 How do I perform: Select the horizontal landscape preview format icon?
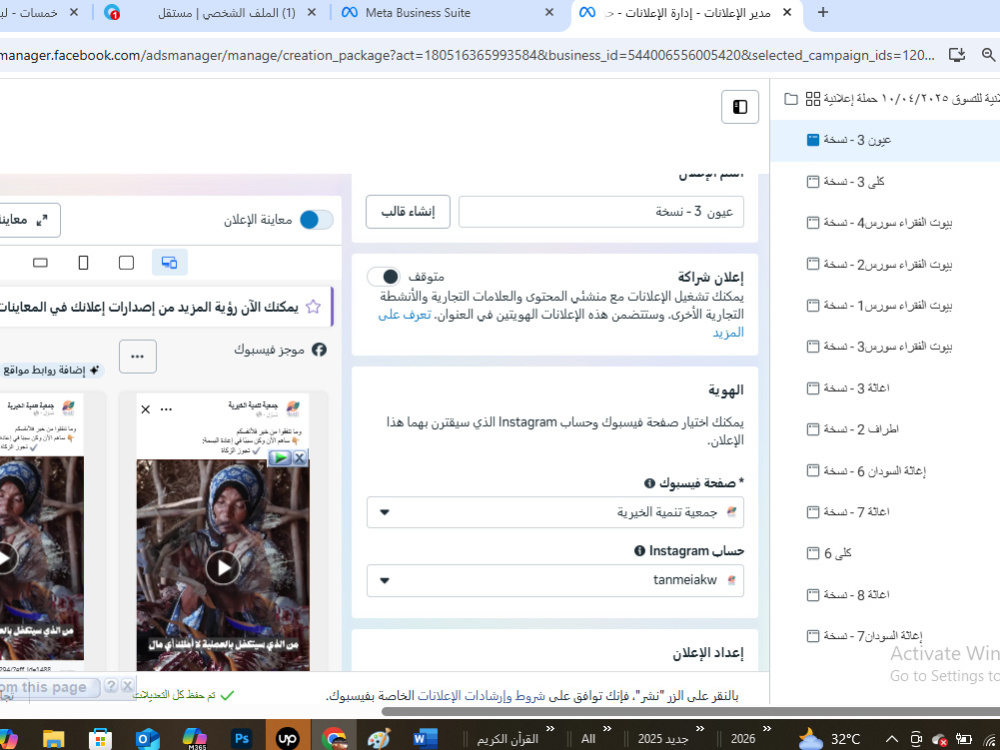[40, 262]
